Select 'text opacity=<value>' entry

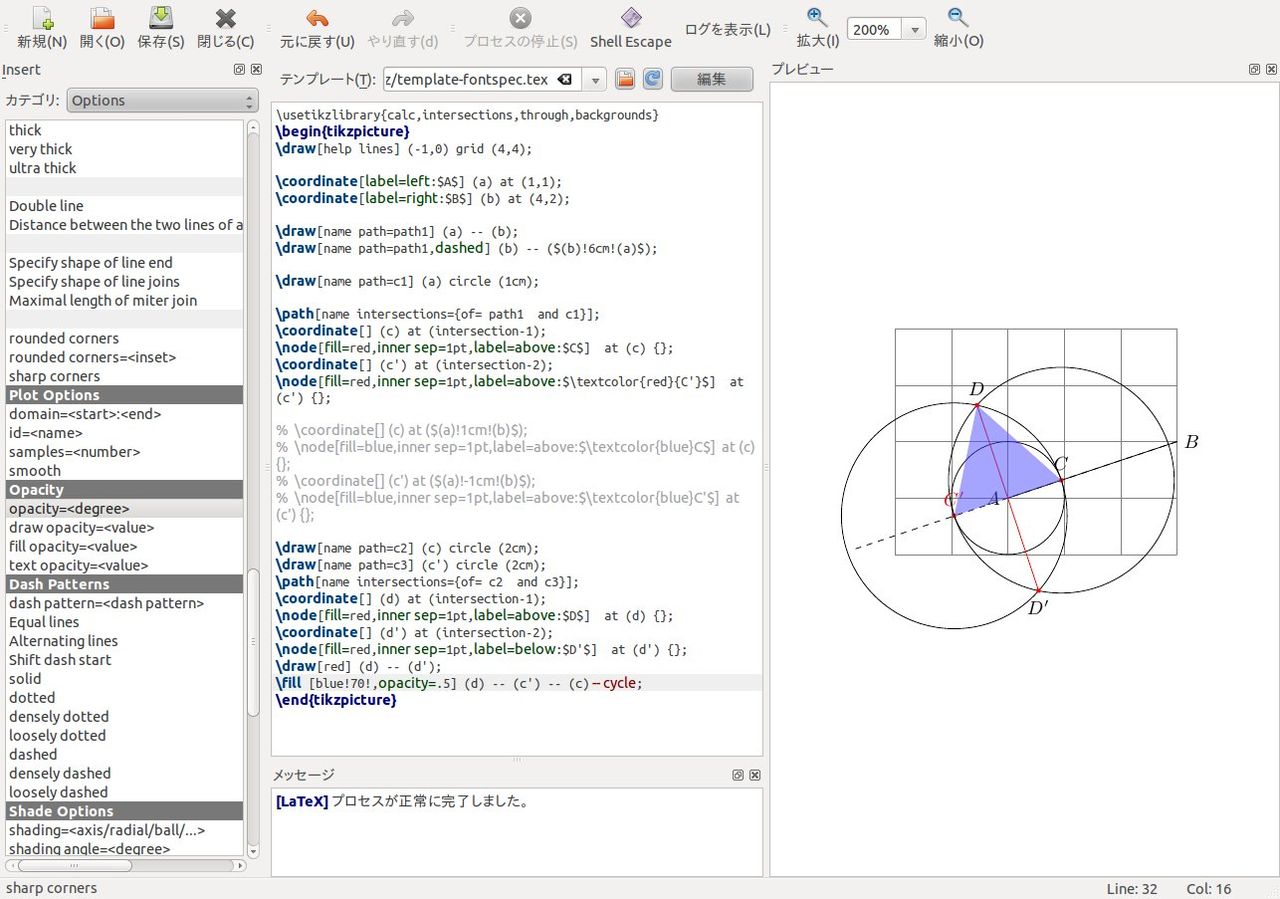click(x=124, y=566)
